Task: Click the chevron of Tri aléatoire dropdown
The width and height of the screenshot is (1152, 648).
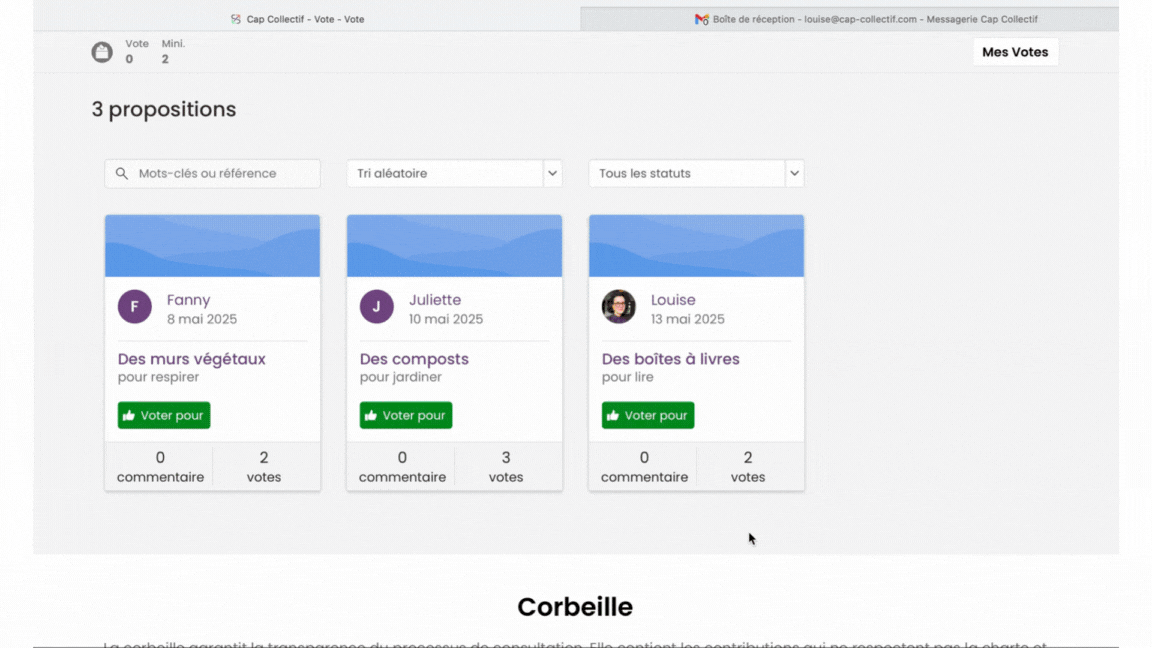Action: [x=552, y=173]
